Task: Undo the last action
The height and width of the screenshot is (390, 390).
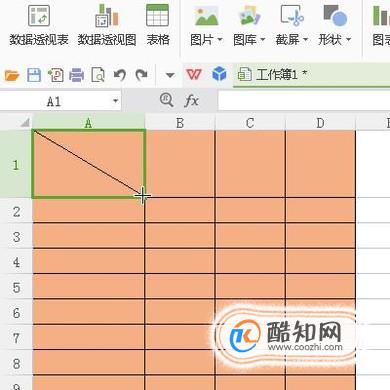Action: pyautogui.click(x=120, y=75)
